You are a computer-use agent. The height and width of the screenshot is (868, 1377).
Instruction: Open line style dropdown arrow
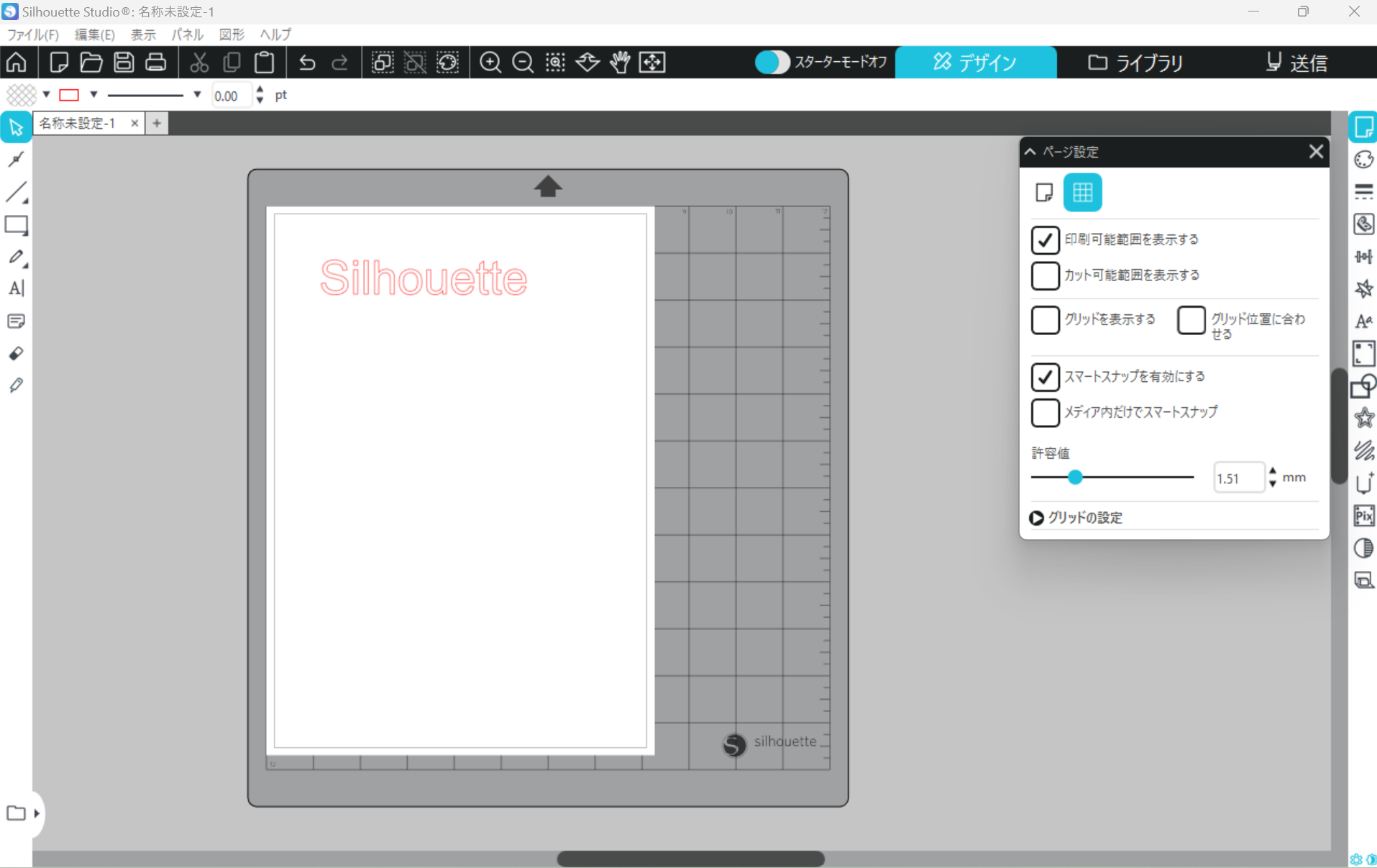[197, 95]
